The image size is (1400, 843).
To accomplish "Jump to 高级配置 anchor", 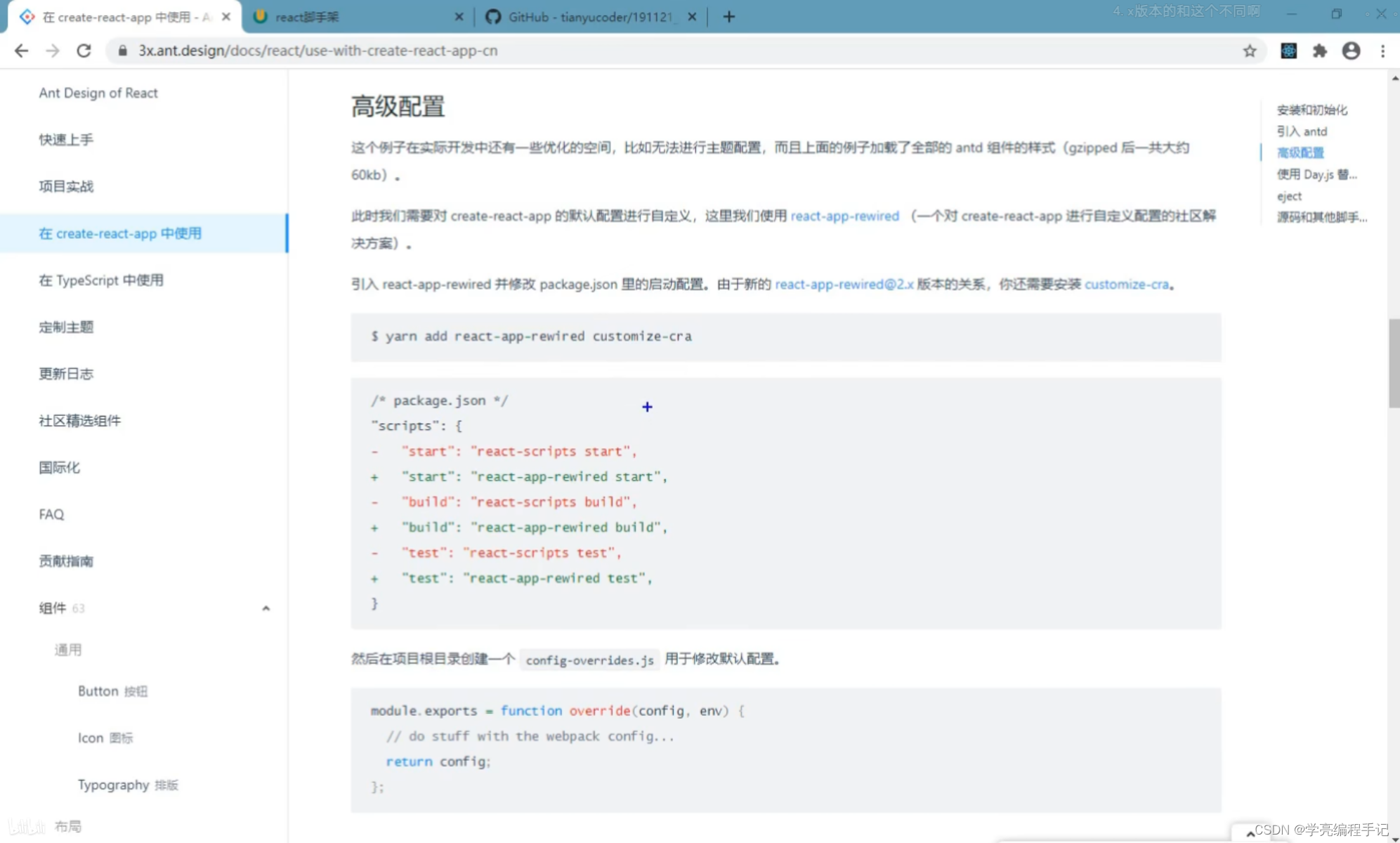I will (1300, 152).
